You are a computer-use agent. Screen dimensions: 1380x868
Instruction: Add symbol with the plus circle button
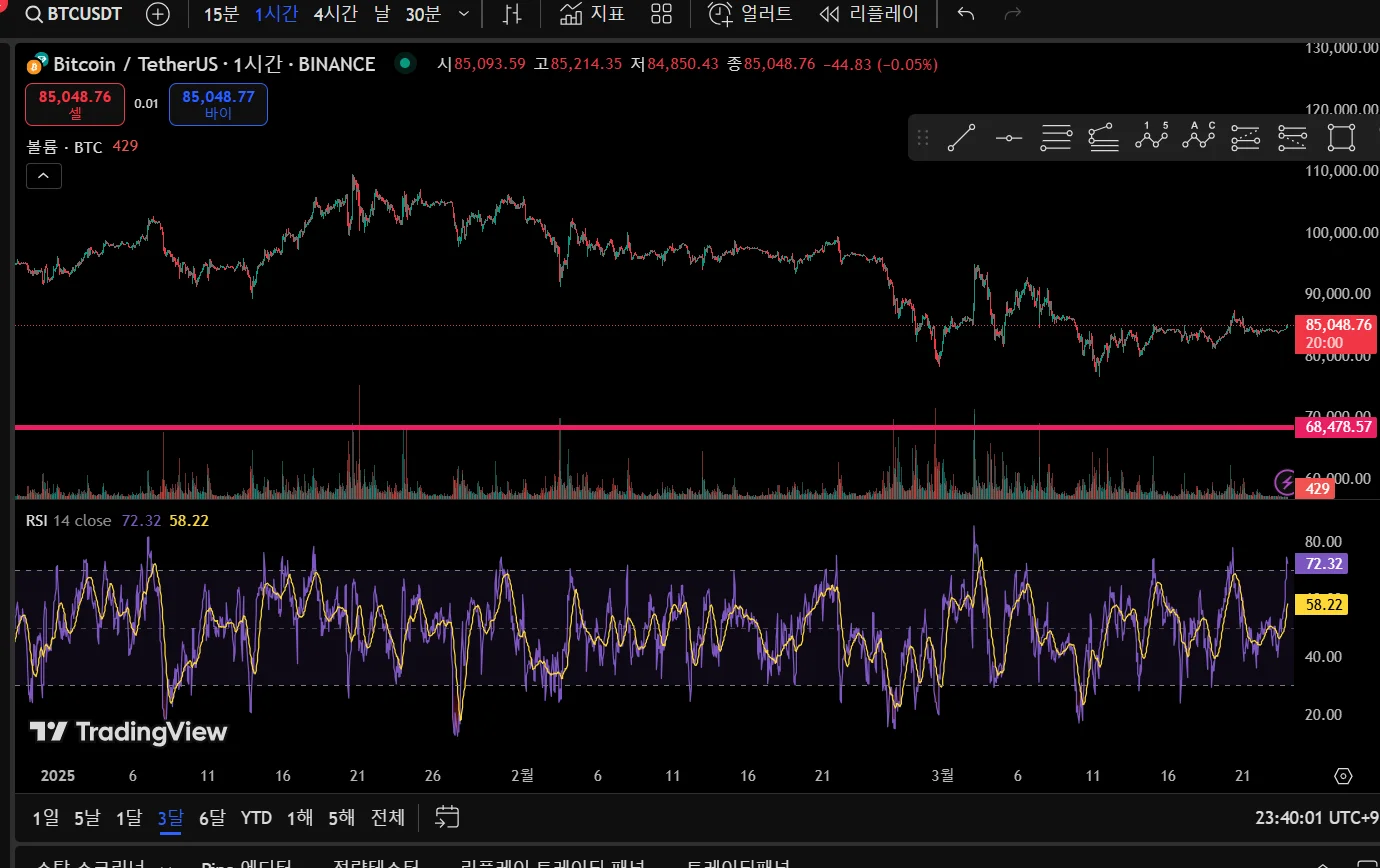[158, 14]
